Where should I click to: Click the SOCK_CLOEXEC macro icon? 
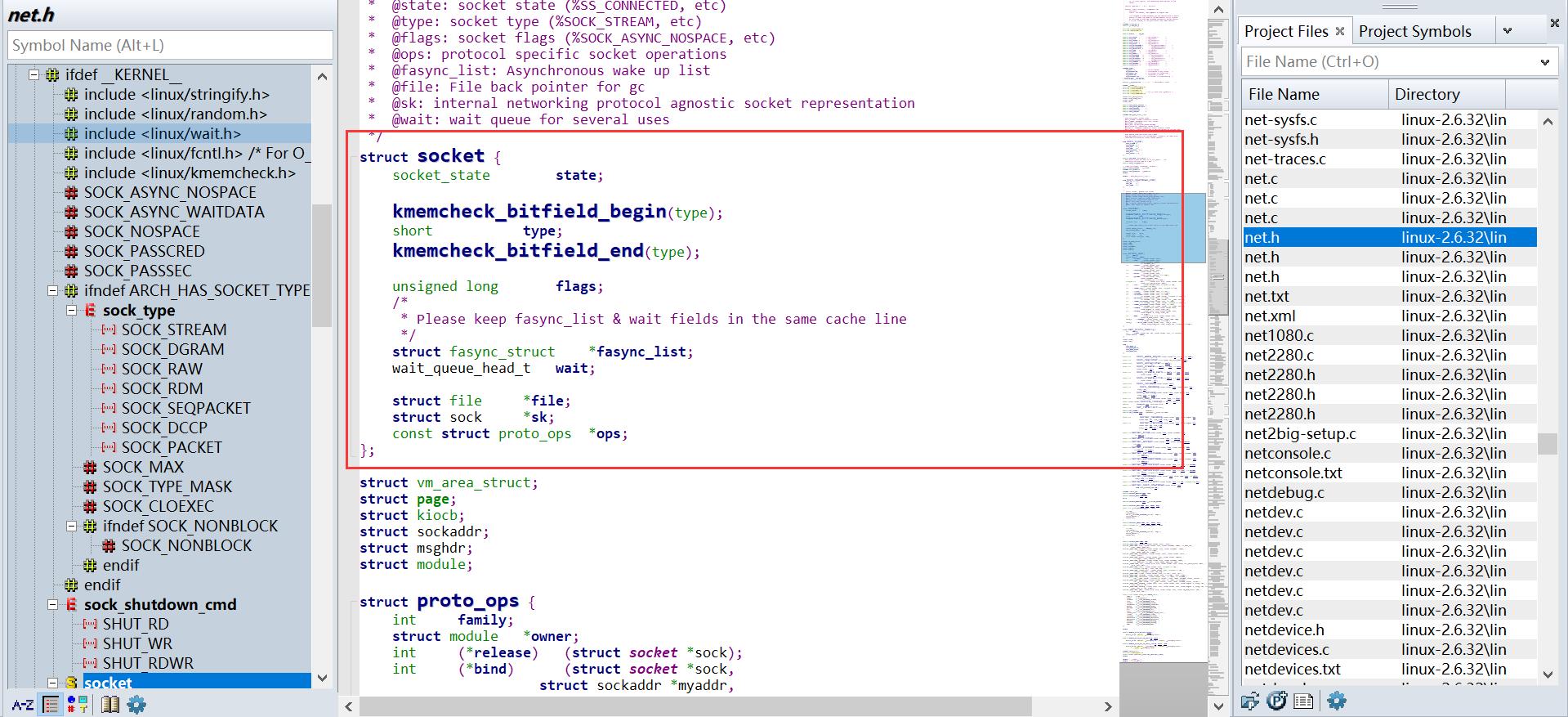[x=90, y=506]
